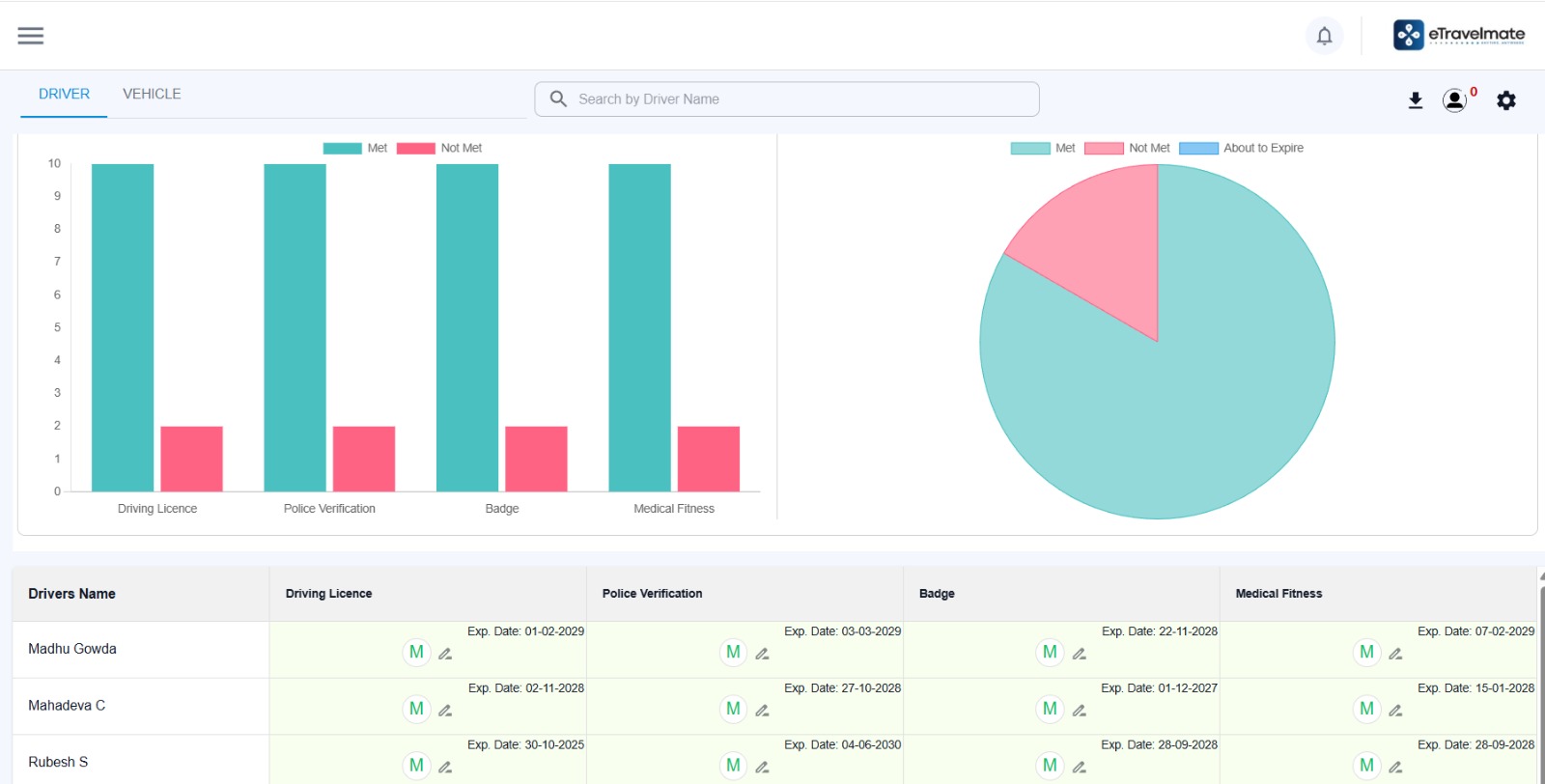Focus the Search by Driver Name field
This screenshot has width=1545, height=784.
(x=787, y=98)
